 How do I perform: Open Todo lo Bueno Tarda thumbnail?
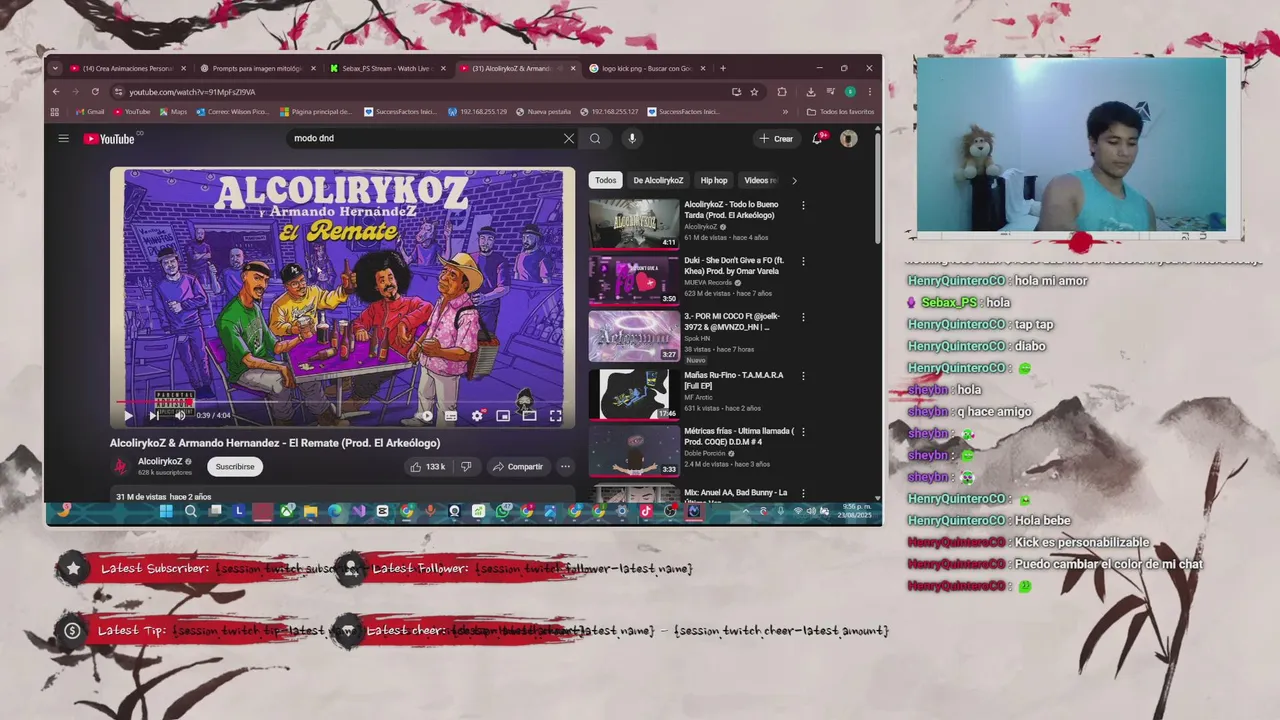[x=634, y=223]
